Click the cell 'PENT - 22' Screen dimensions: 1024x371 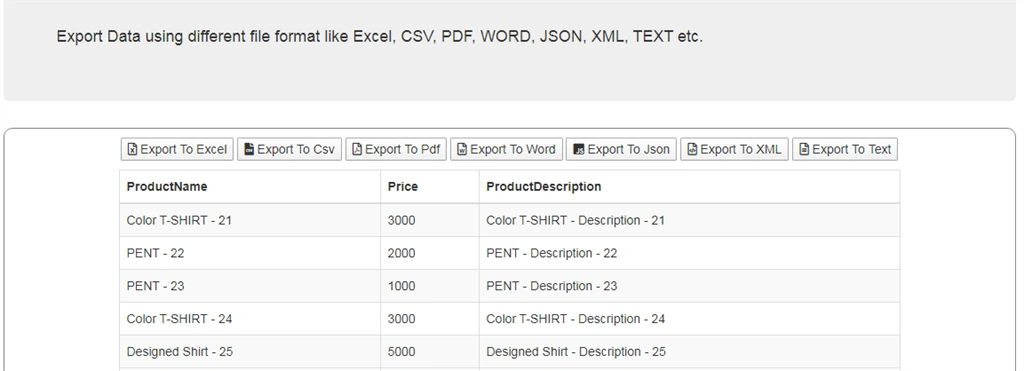click(x=250, y=253)
